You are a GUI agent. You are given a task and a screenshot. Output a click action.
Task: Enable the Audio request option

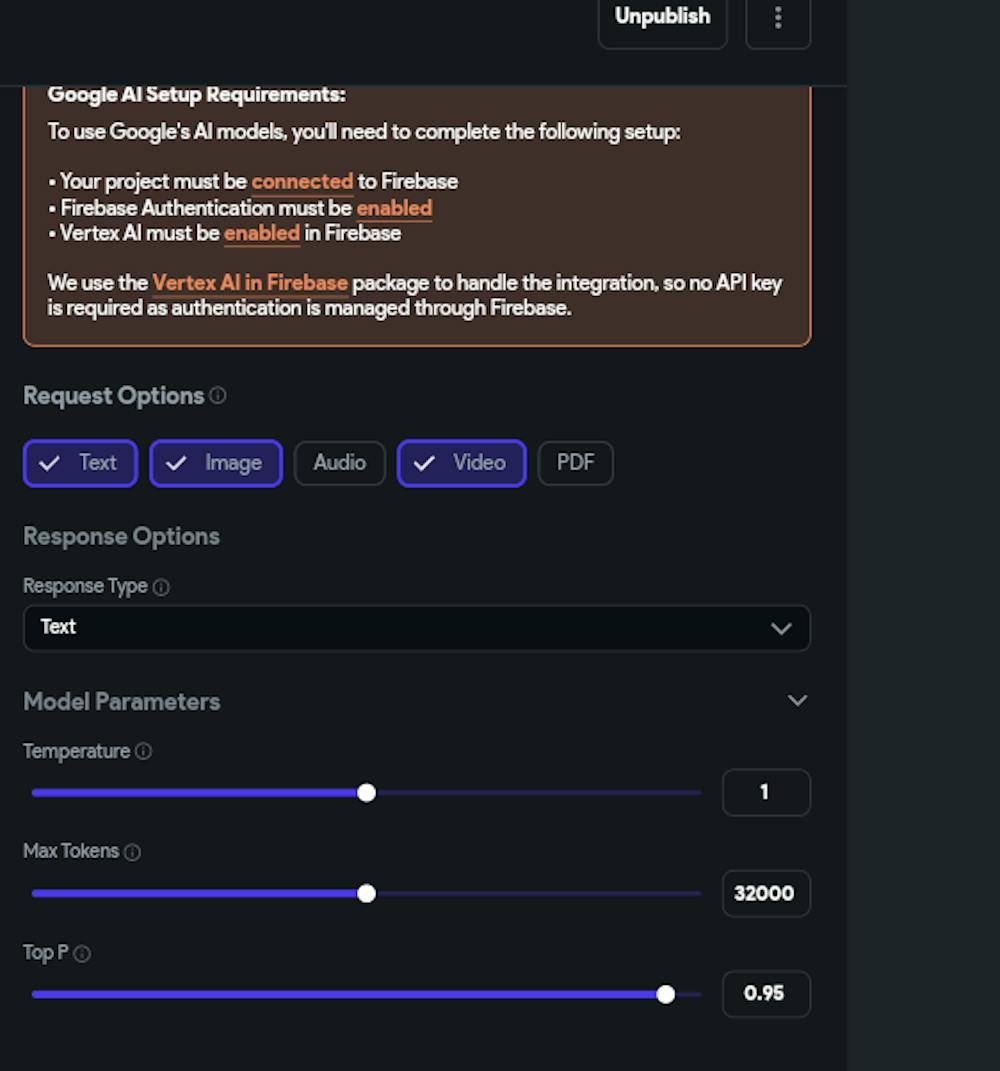tap(339, 463)
